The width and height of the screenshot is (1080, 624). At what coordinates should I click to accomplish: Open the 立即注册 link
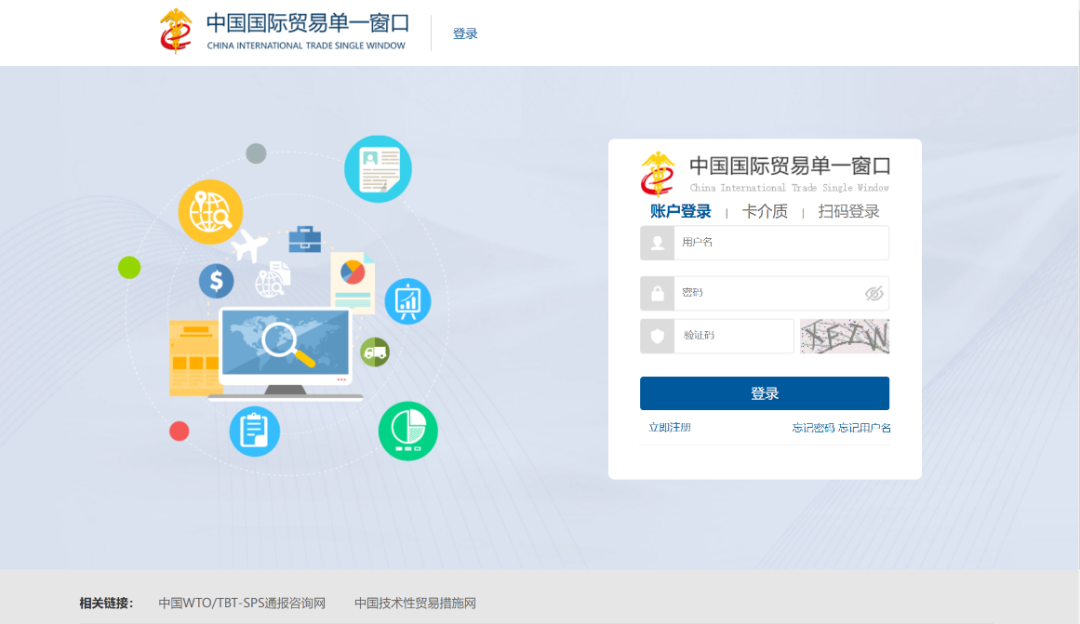669,428
